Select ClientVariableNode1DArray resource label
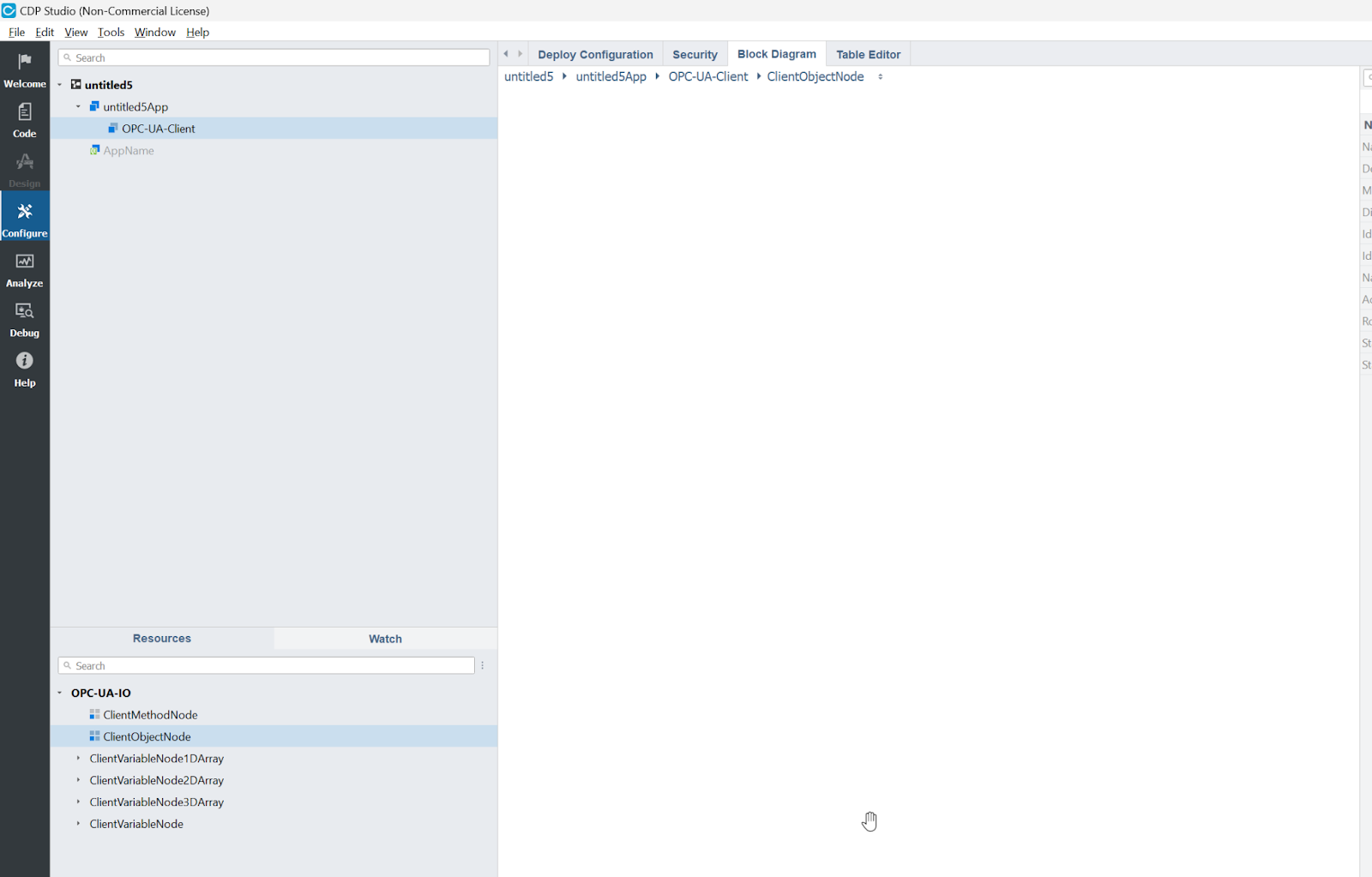The height and width of the screenshot is (877, 1372). (157, 758)
